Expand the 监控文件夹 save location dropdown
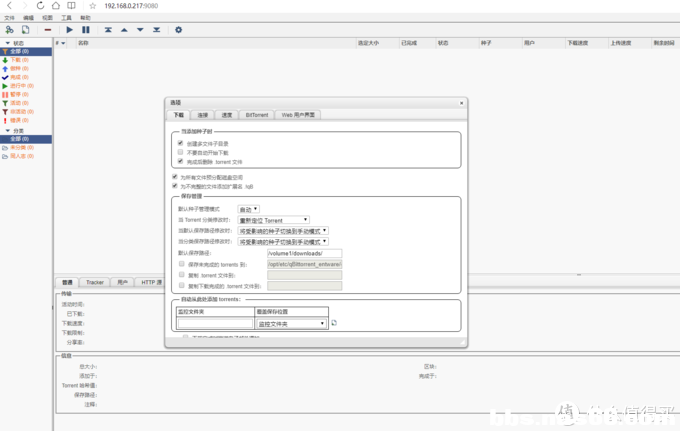 [x=291, y=324]
